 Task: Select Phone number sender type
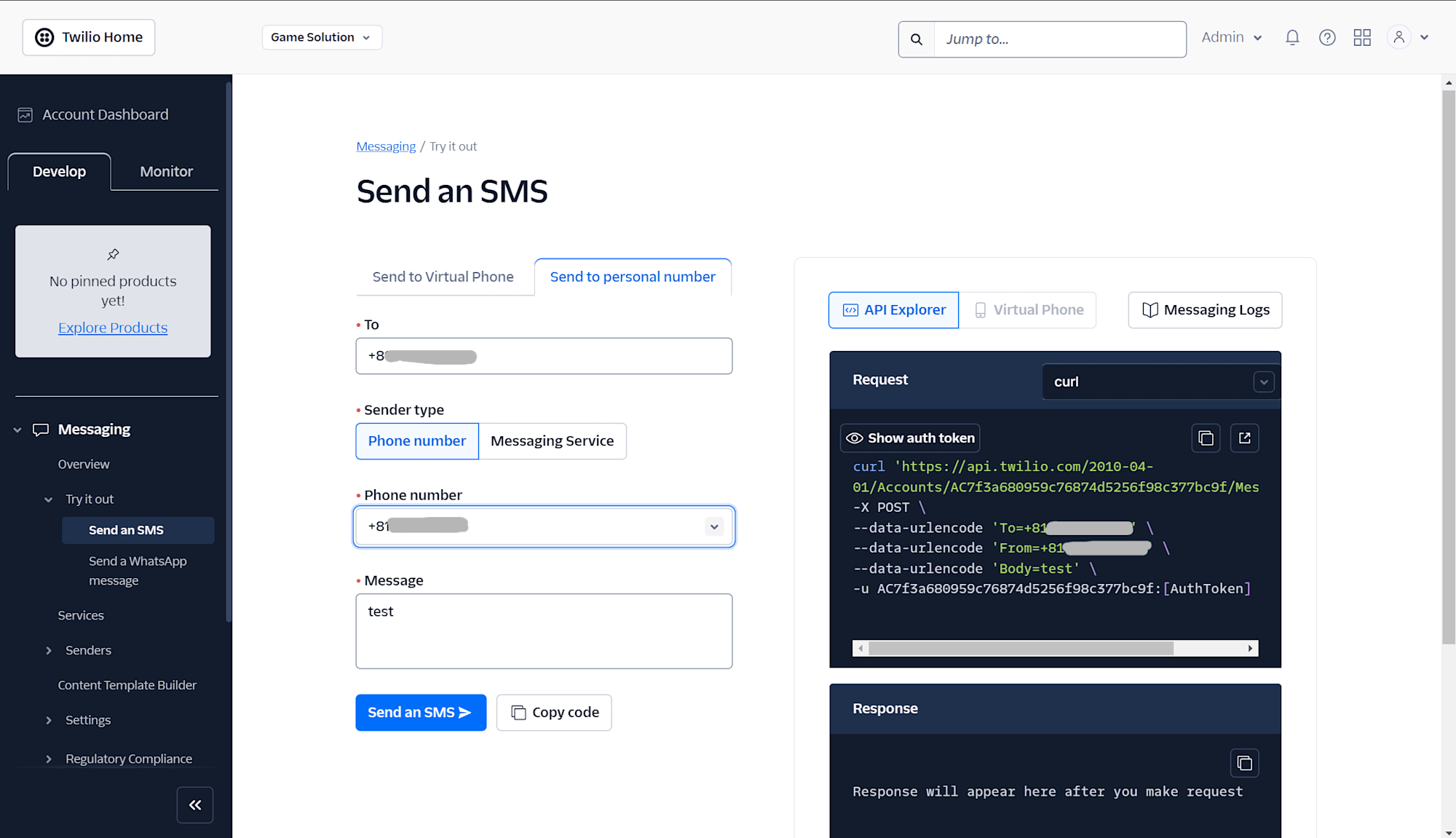[417, 441]
